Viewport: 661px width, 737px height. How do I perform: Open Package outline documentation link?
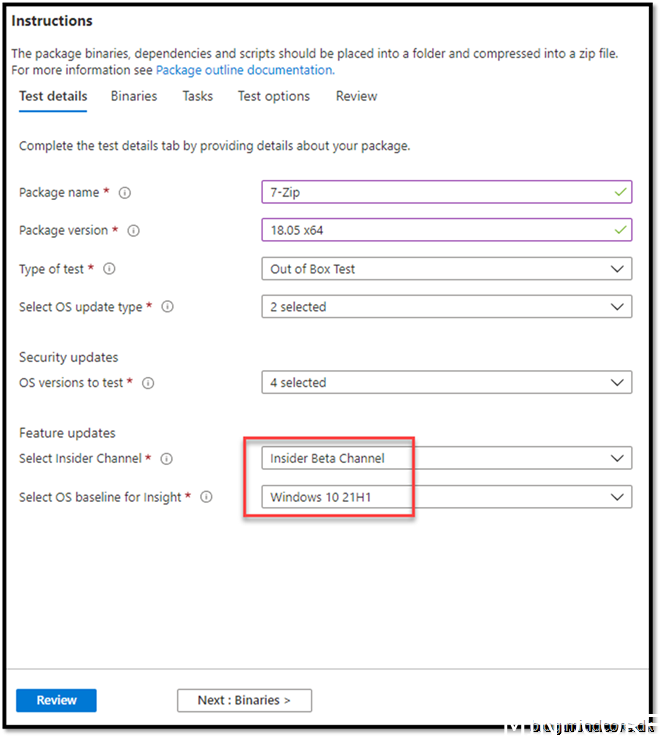[x=244, y=70]
